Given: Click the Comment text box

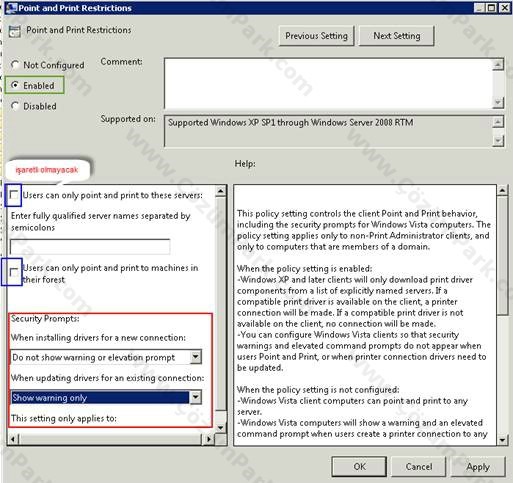Looking at the screenshot, I should coord(328,83).
